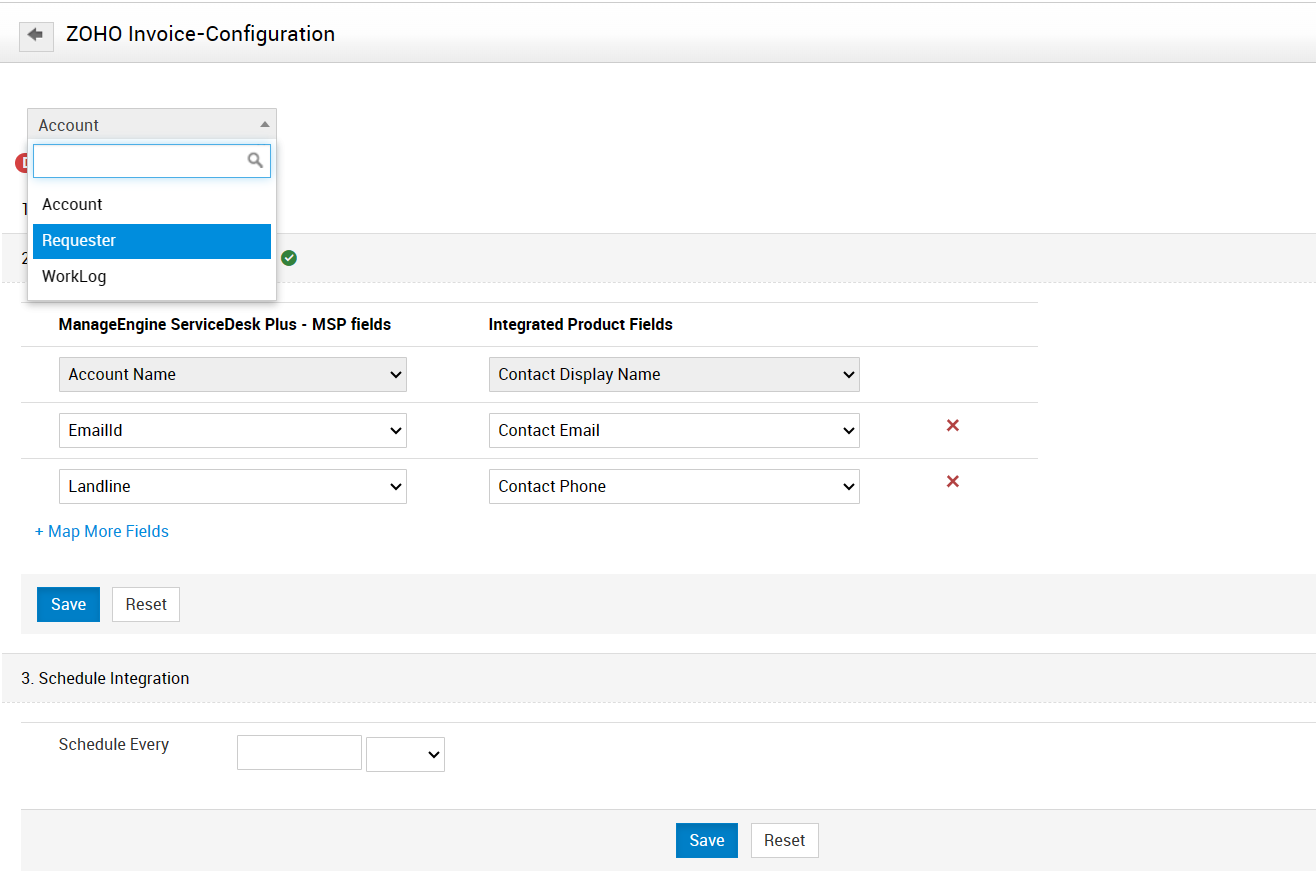The image size is (1316, 874).
Task: Open the Account Name field dropdown
Action: click(232, 375)
